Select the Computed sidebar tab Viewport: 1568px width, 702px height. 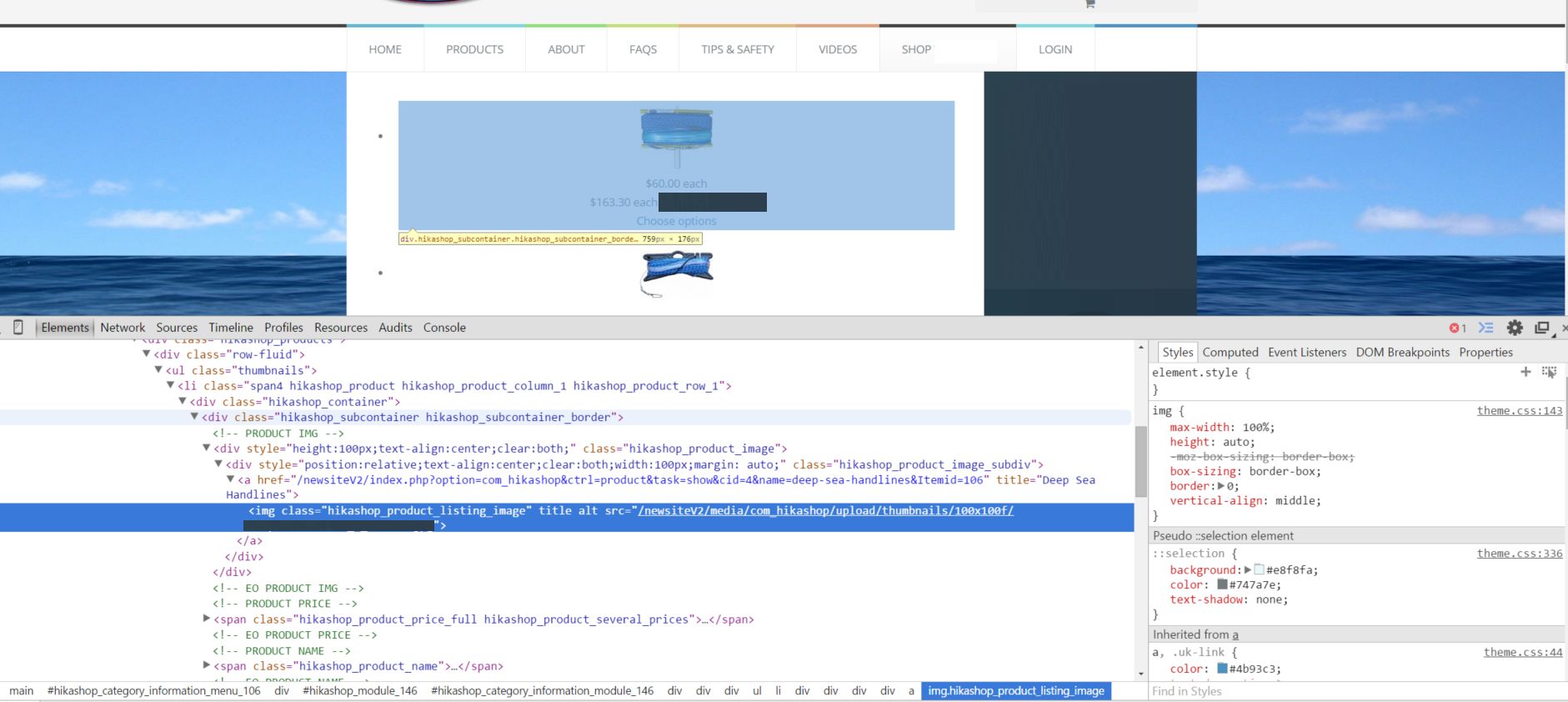(x=1230, y=352)
